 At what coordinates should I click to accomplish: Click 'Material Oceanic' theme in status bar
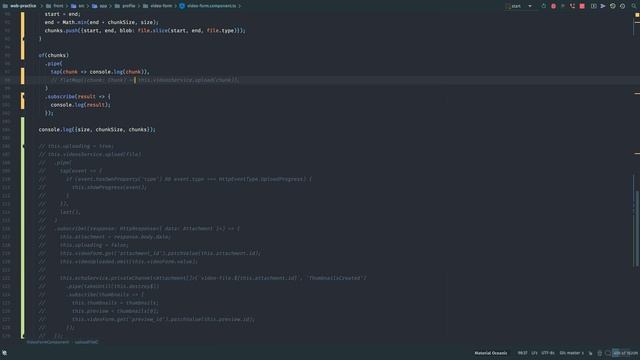click(490, 353)
